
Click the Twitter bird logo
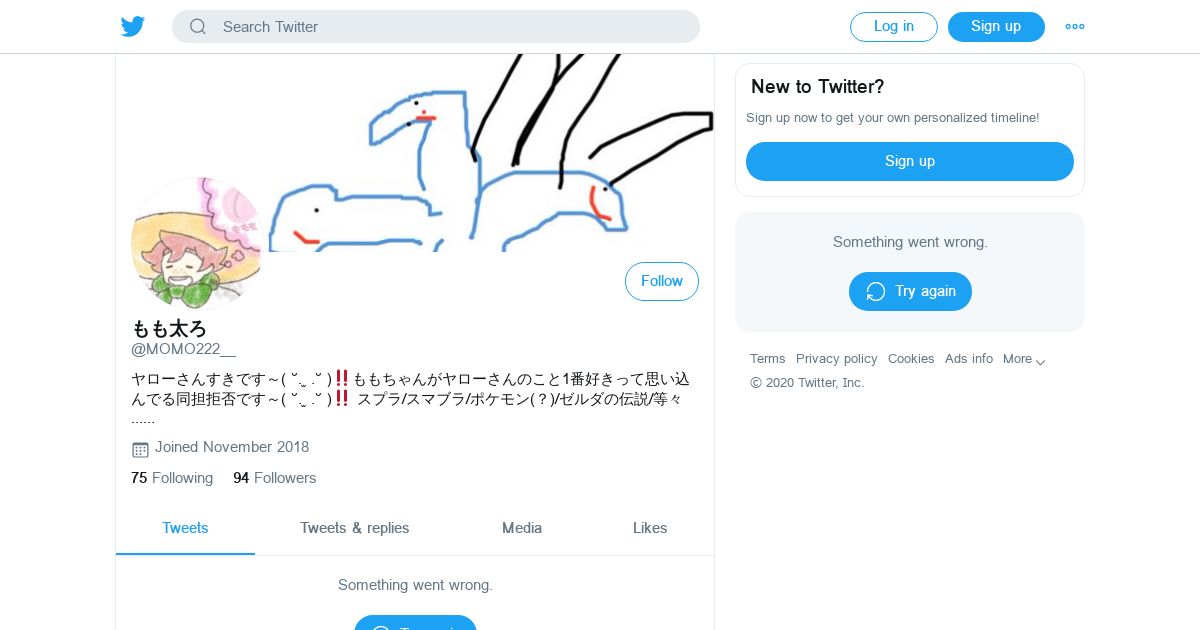[133, 27]
